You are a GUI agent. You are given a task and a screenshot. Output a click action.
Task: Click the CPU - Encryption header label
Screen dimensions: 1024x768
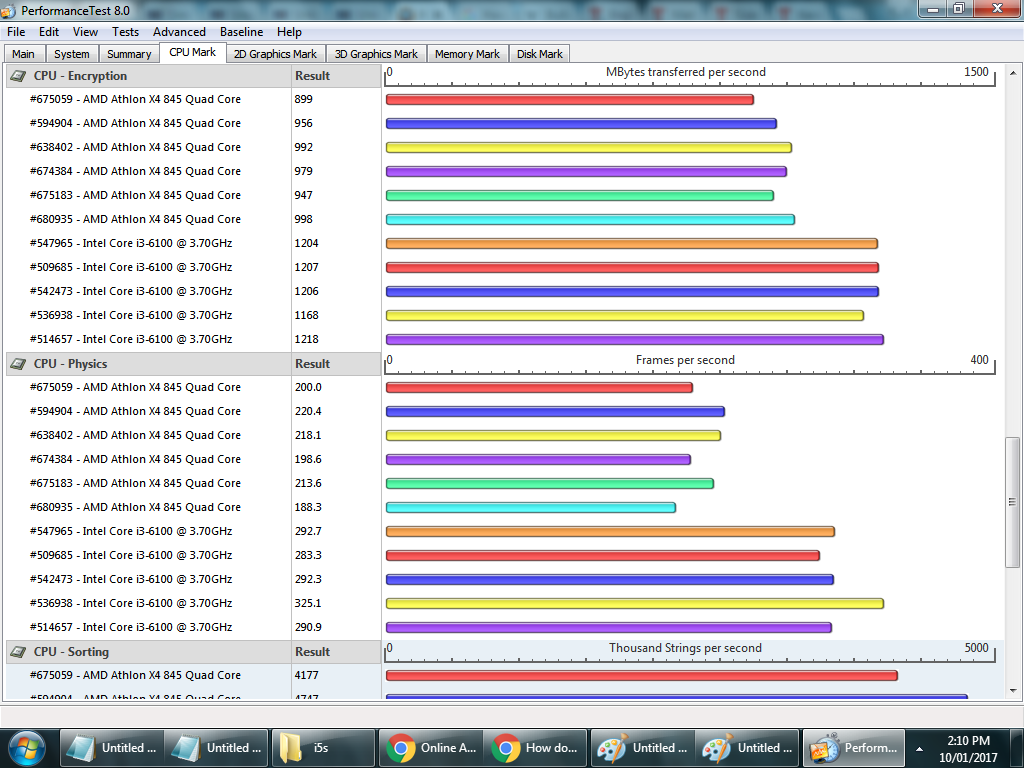[80, 76]
